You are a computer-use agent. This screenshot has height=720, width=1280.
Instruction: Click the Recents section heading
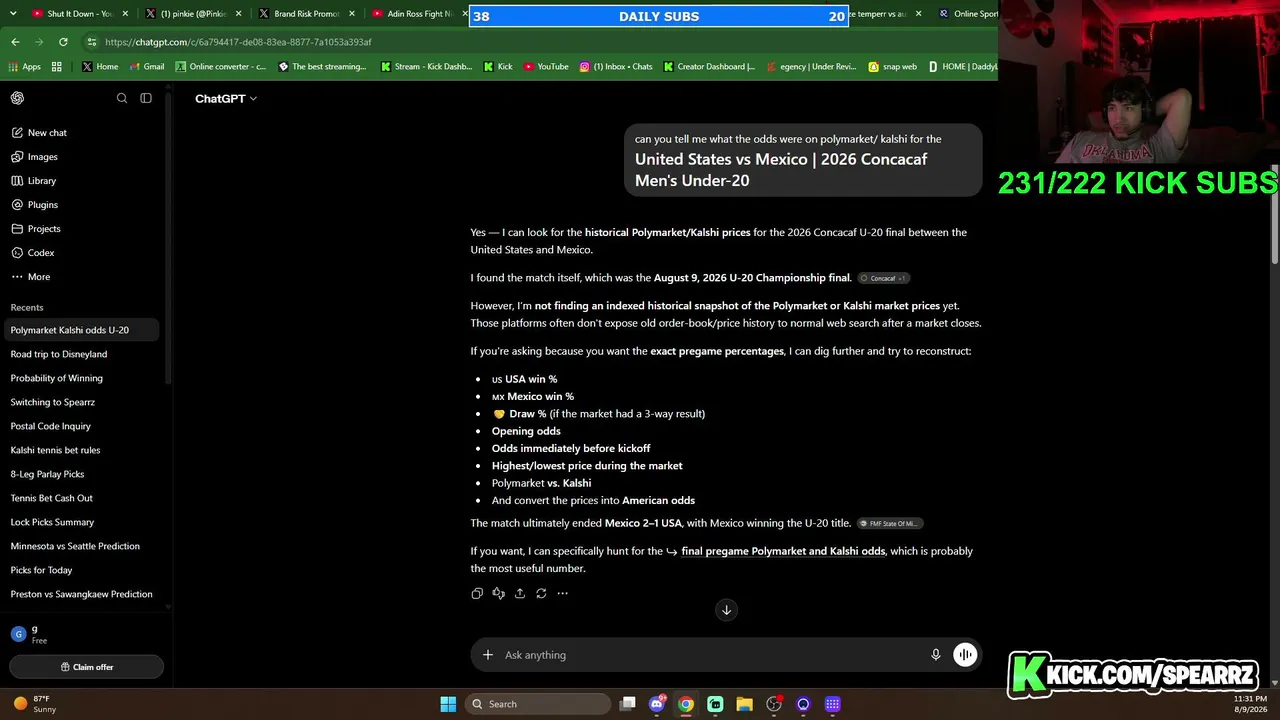point(27,308)
